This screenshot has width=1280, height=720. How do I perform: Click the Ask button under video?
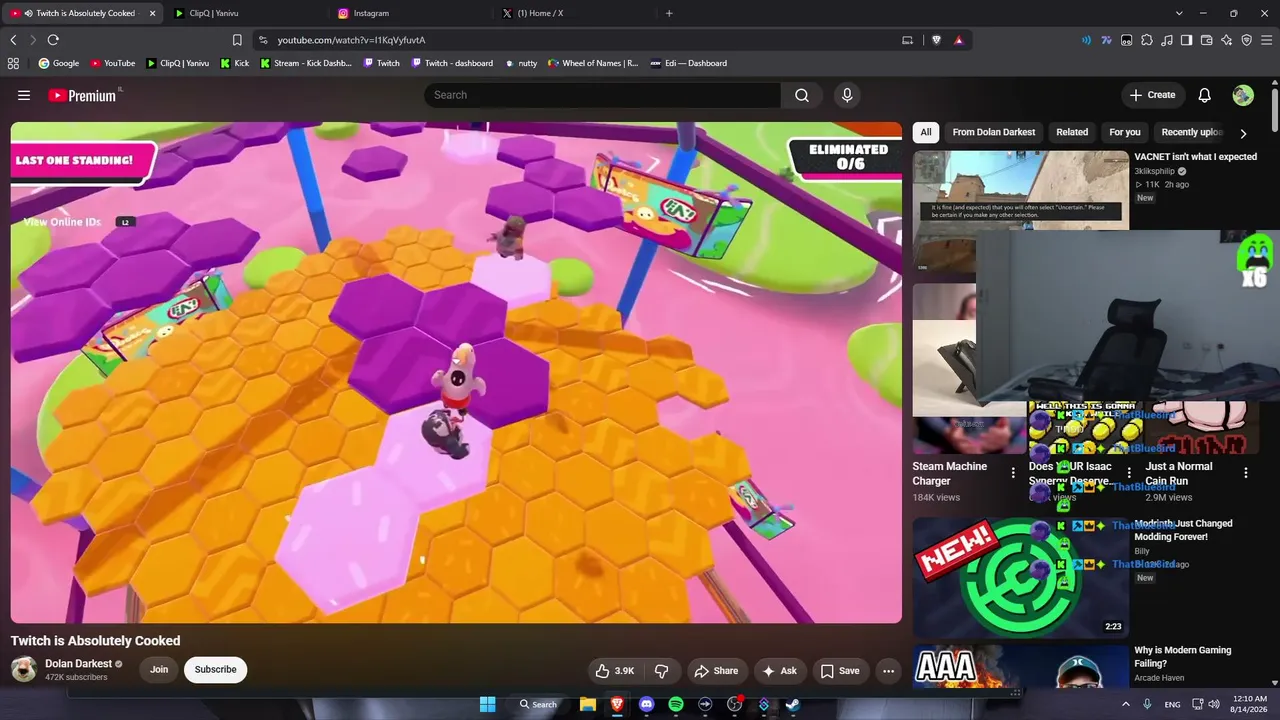[779, 671]
